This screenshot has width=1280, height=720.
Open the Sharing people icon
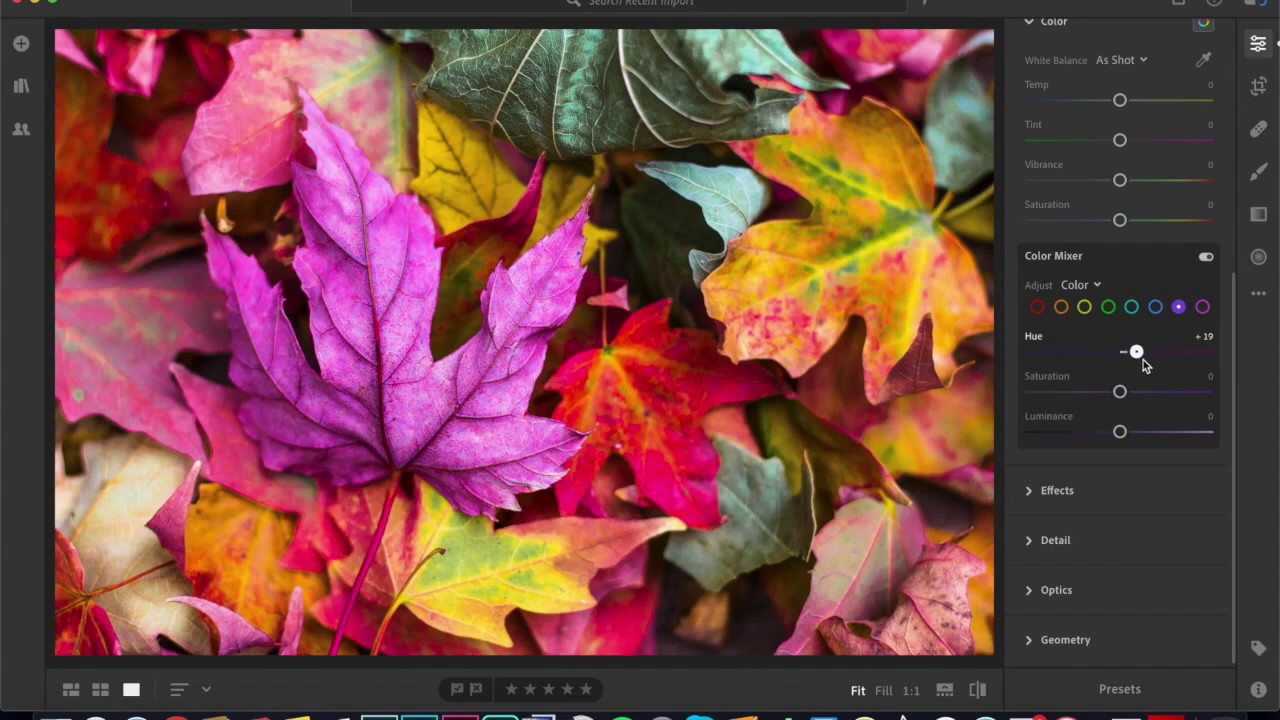pos(21,129)
